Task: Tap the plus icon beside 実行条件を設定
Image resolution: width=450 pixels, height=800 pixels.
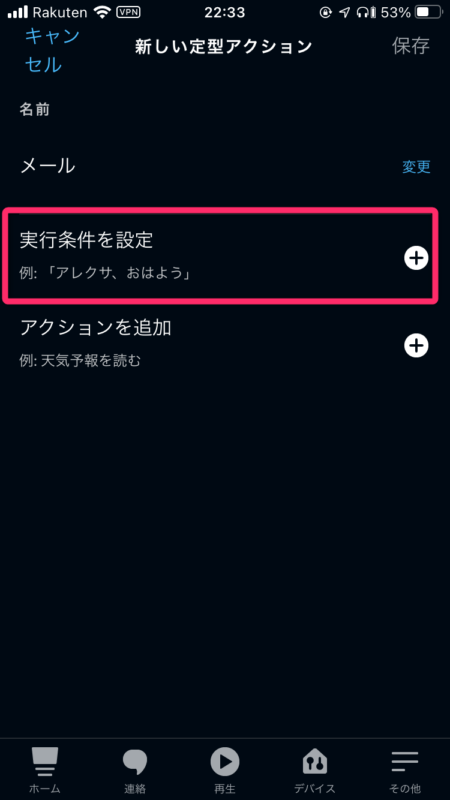Action: click(x=416, y=259)
